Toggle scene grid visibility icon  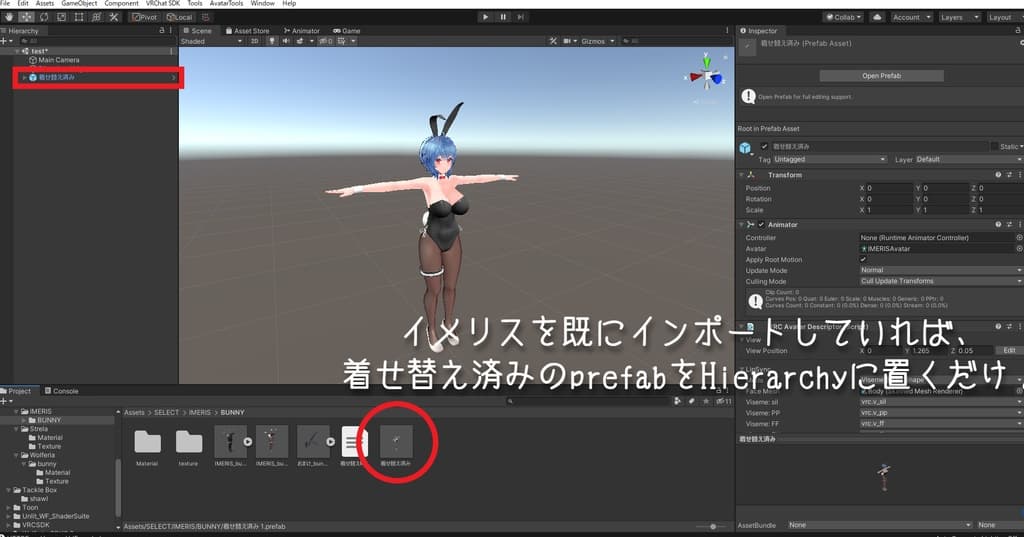342,41
